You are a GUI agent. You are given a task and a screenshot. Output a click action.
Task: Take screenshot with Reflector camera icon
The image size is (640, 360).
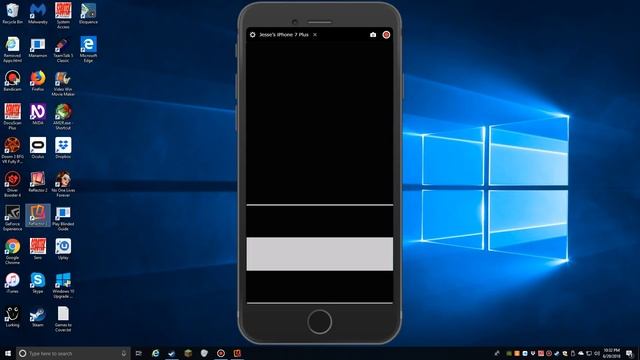[373, 35]
